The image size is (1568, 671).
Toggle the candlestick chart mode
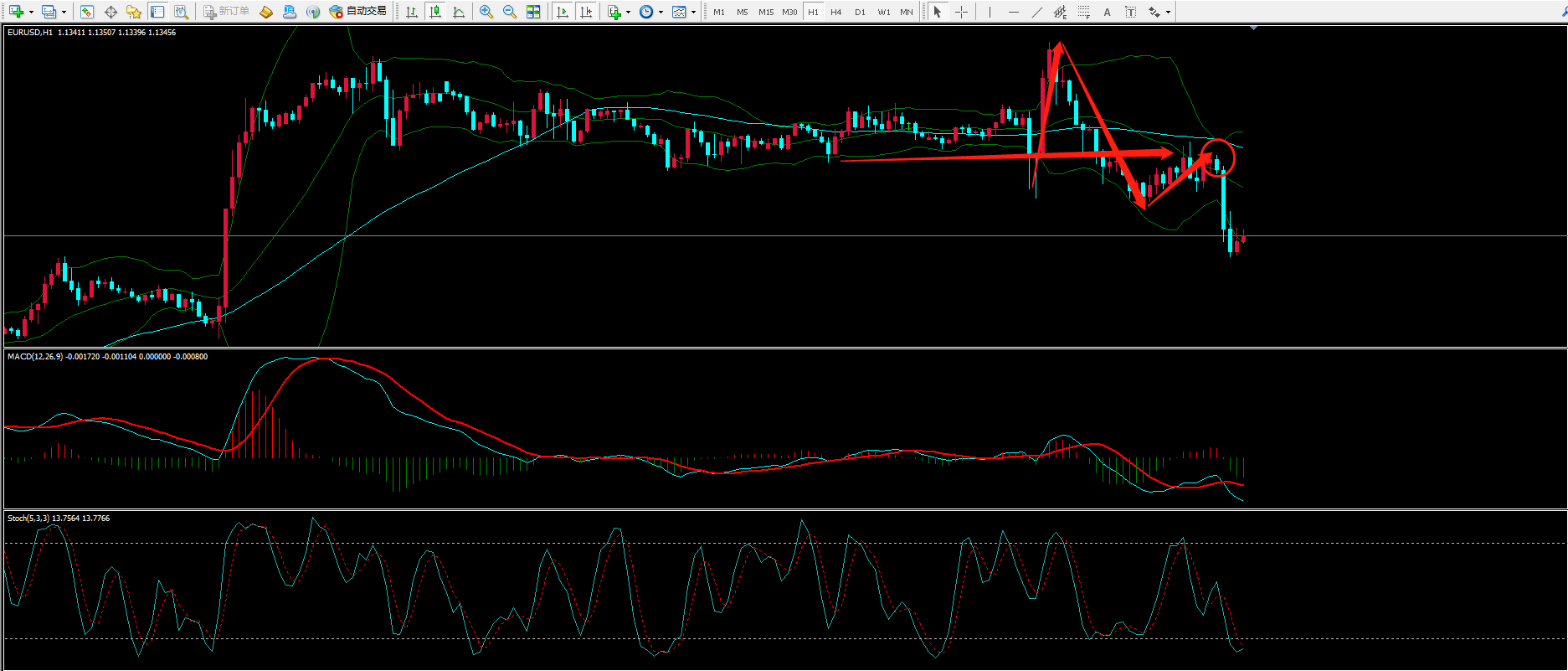[434, 12]
